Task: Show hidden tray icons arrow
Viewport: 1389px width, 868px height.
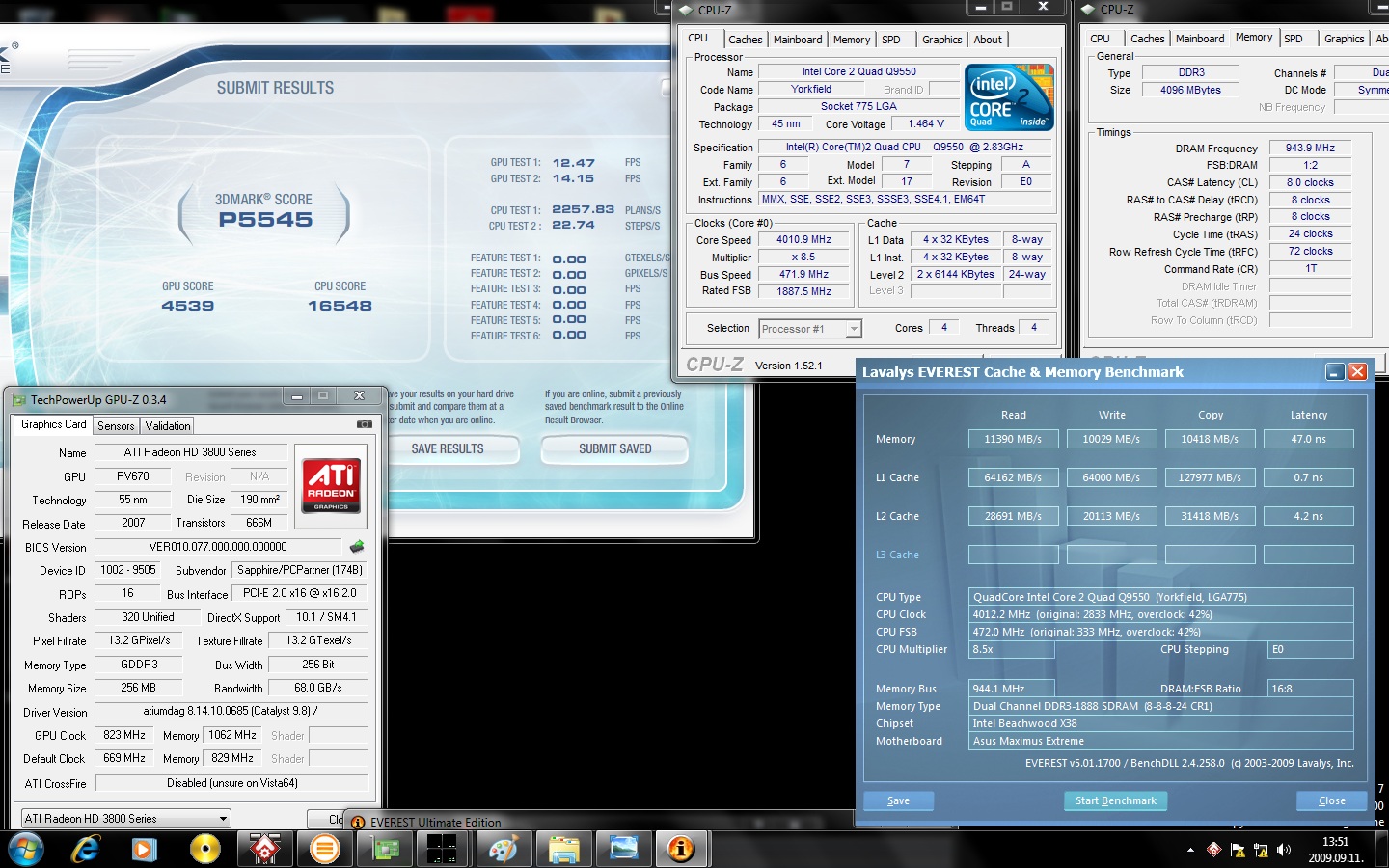Action: pyautogui.click(x=1190, y=850)
